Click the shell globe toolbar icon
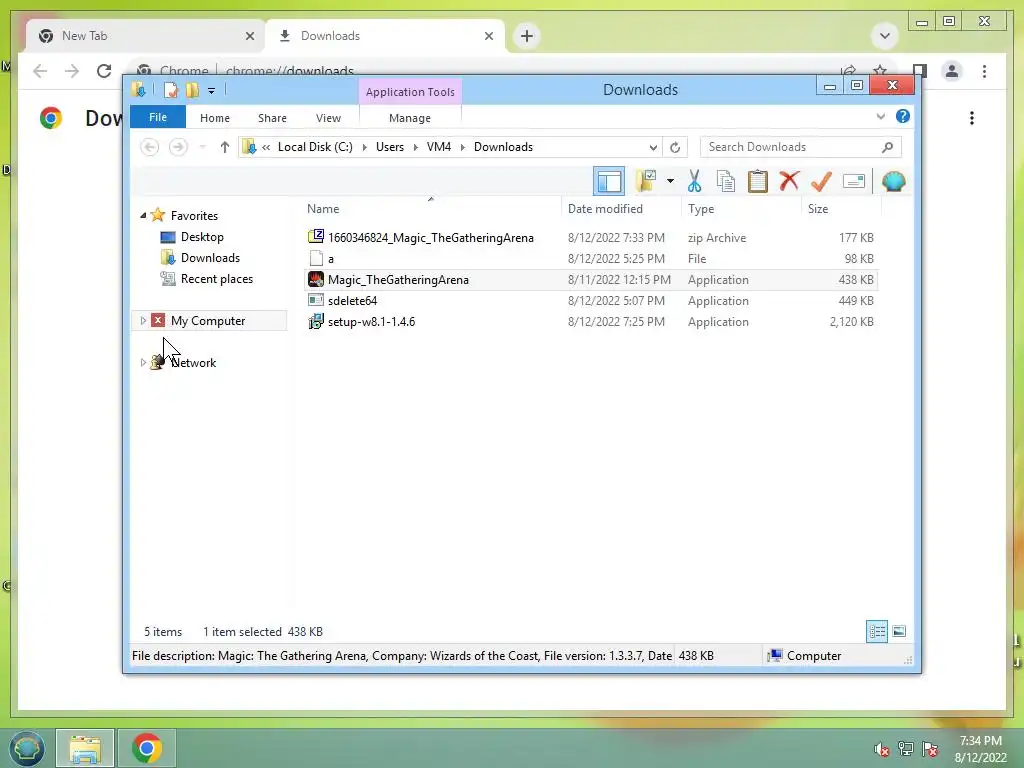 pyautogui.click(x=893, y=181)
